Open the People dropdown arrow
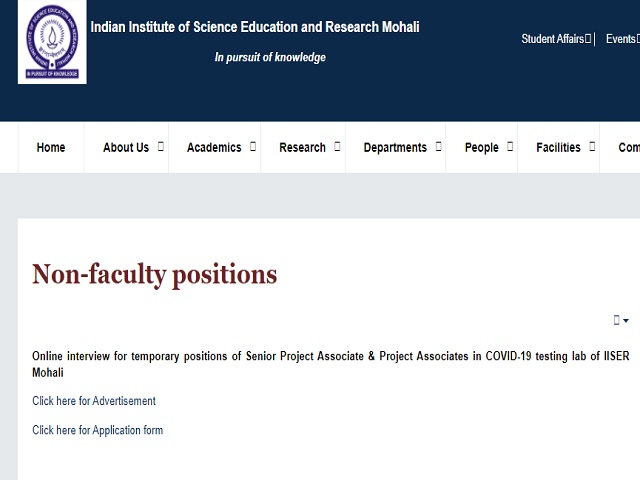Viewport: 640px width, 480px height. tap(509, 146)
